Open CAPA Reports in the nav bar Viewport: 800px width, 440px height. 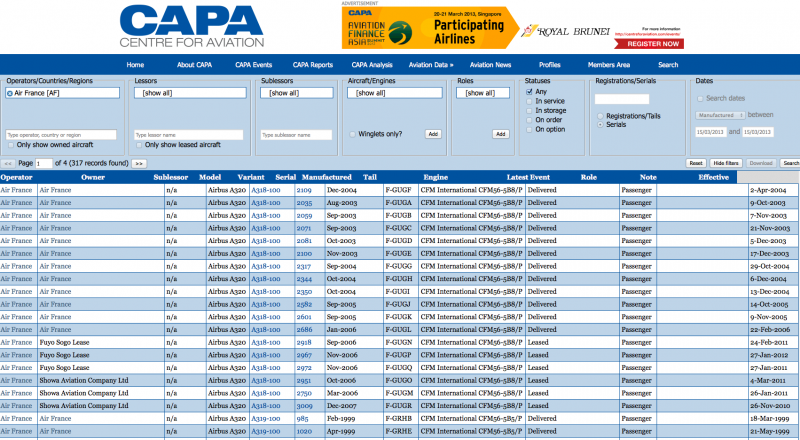pos(313,65)
